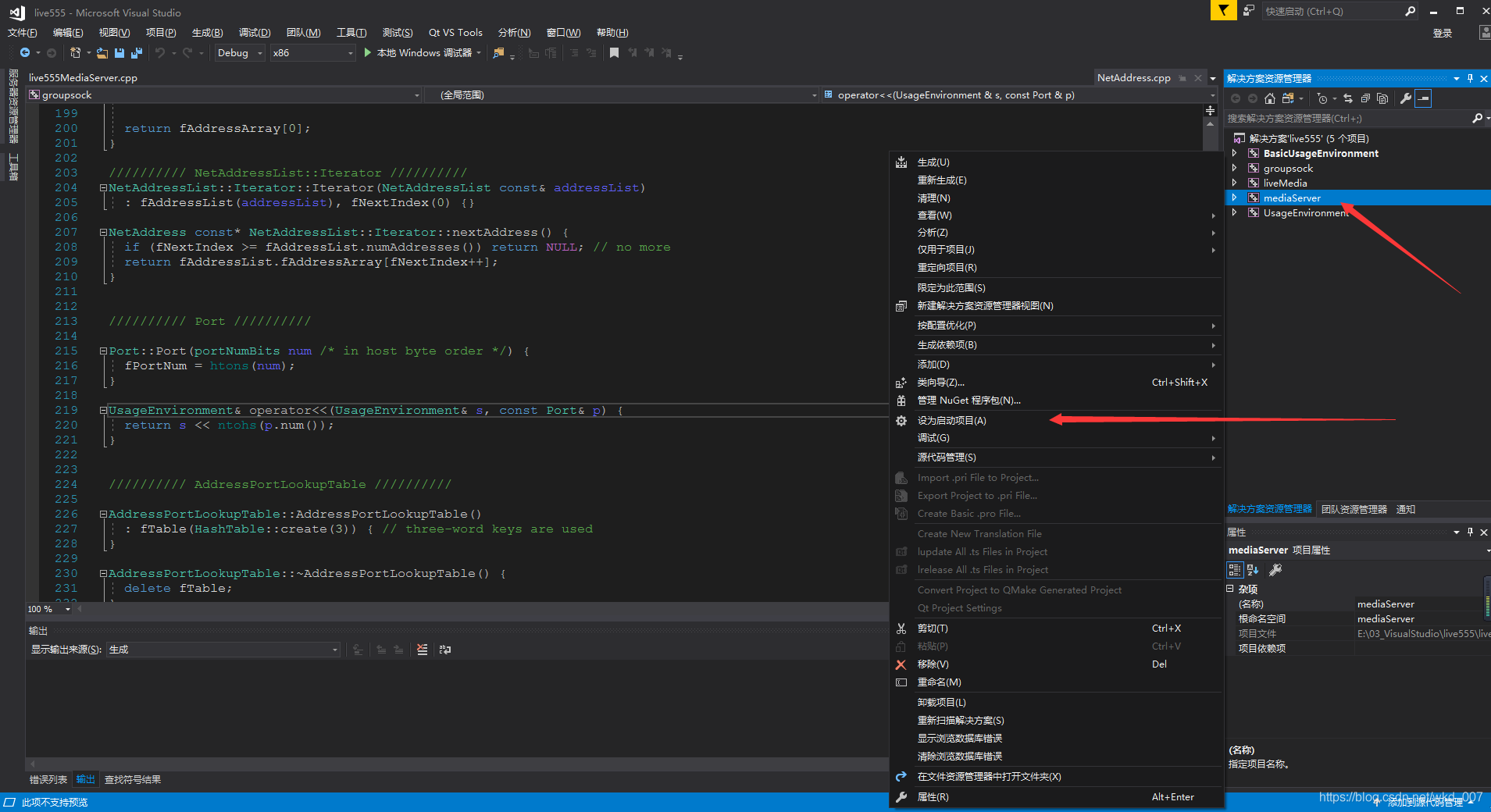Click the Solution Explorer search field
The height and width of the screenshot is (812, 1491).
[1347, 118]
